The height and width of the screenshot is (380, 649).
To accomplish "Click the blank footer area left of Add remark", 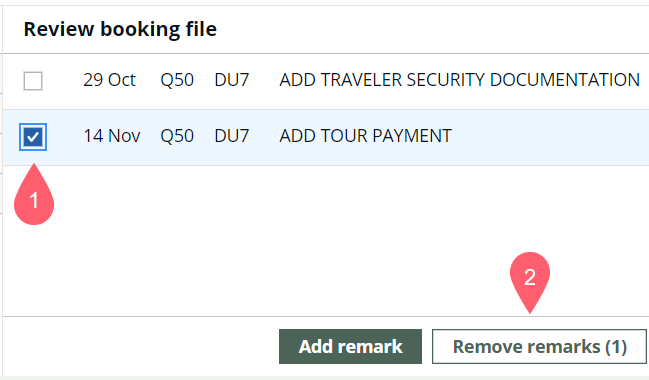I will click(141, 346).
